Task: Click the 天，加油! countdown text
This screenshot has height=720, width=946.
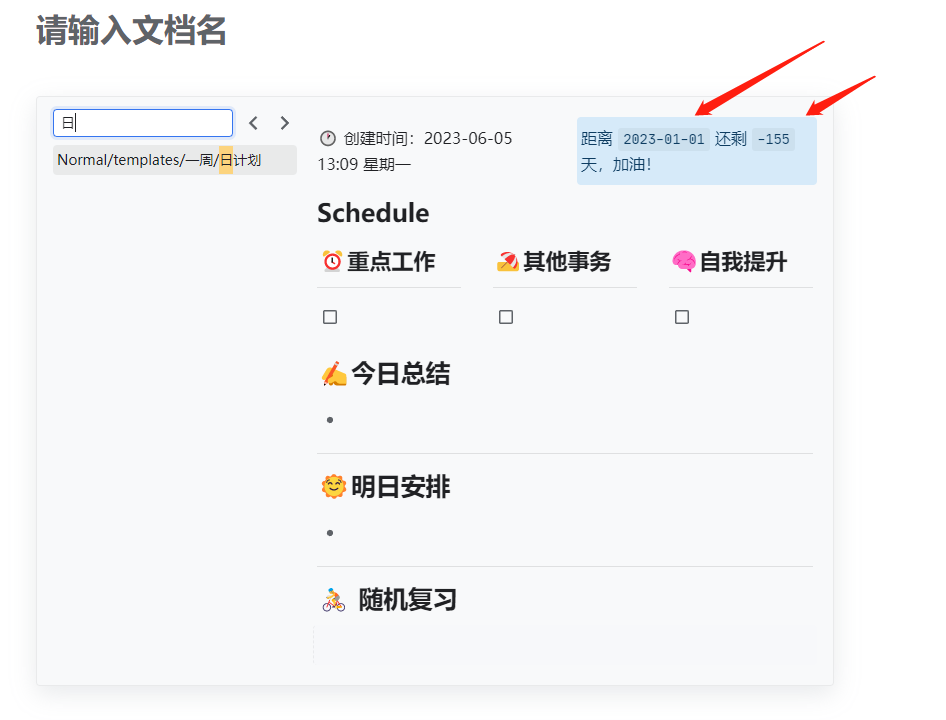Action: pyautogui.click(x=616, y=165)
